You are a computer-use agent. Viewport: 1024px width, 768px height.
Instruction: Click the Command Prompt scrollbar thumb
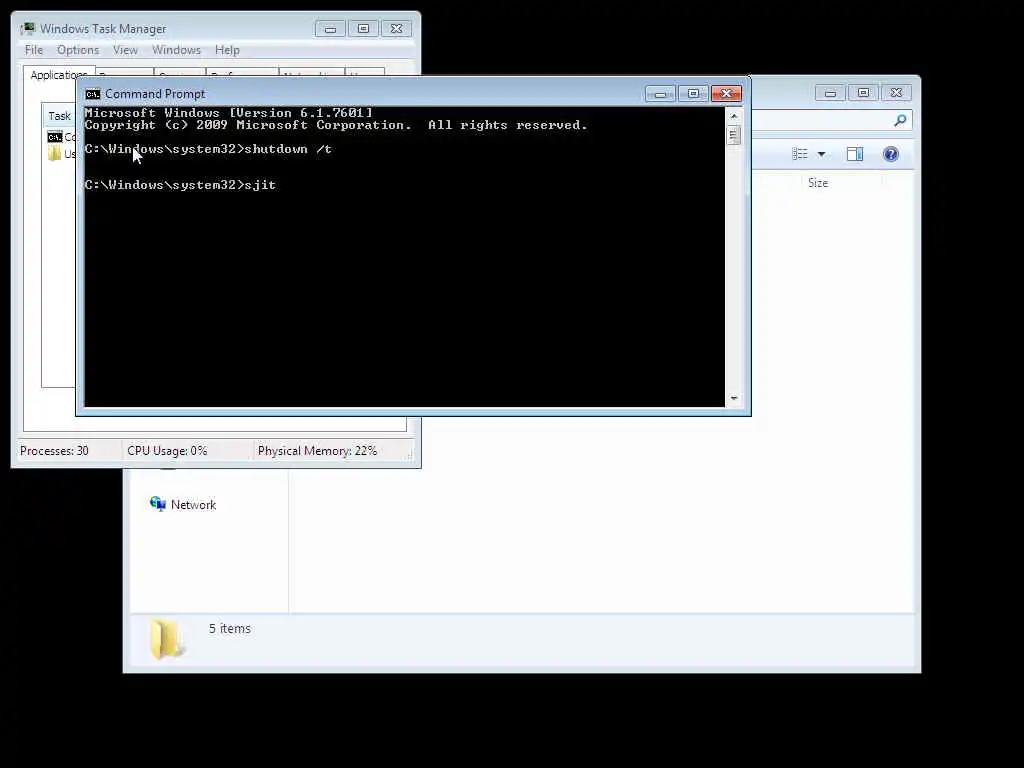tap(733, 135)
